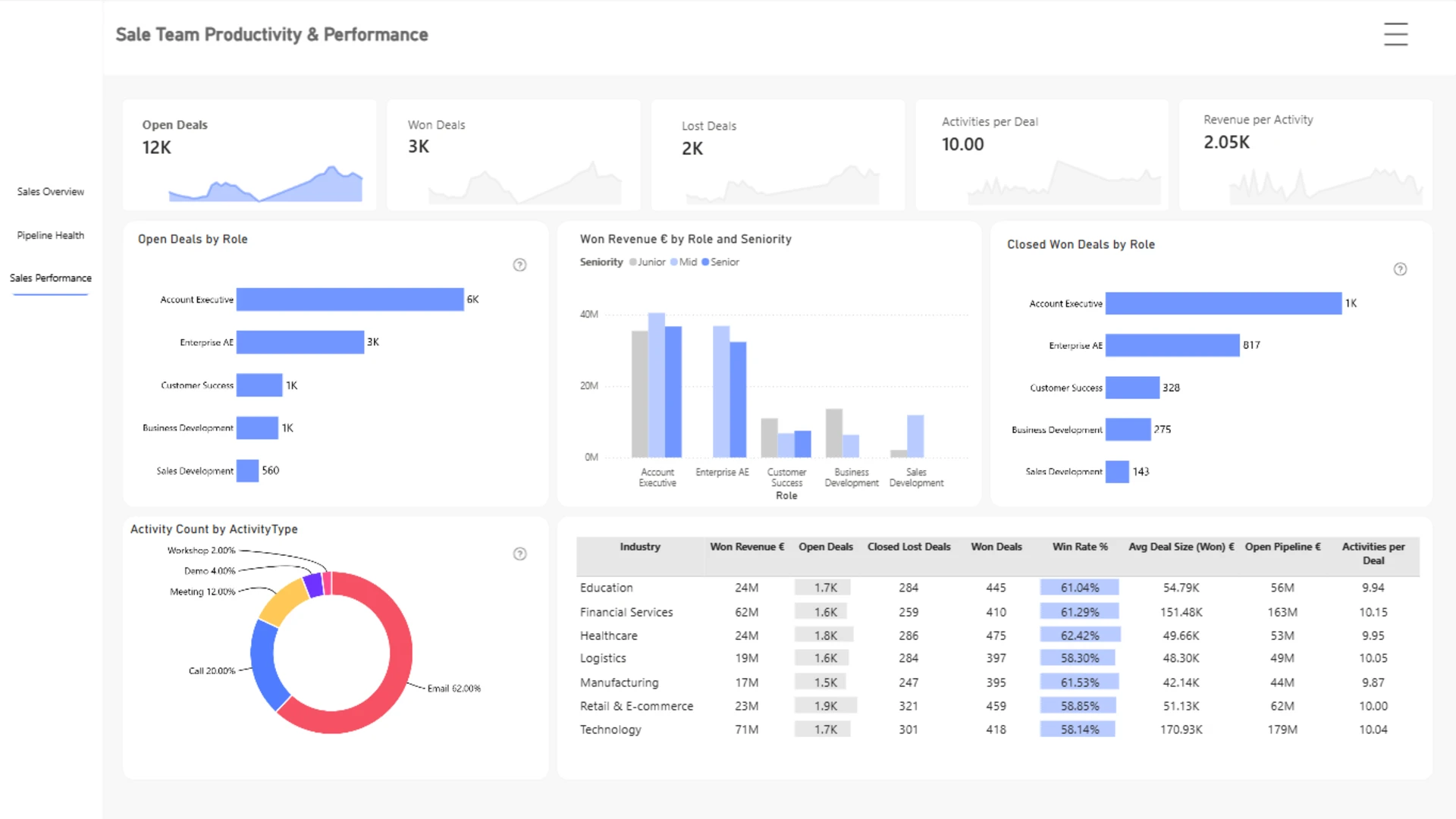Click Enterprise AE bar in Open Deals chart
Image resolution: width=1456 pixels, height=819 pixels.
(x=300, y=342)
